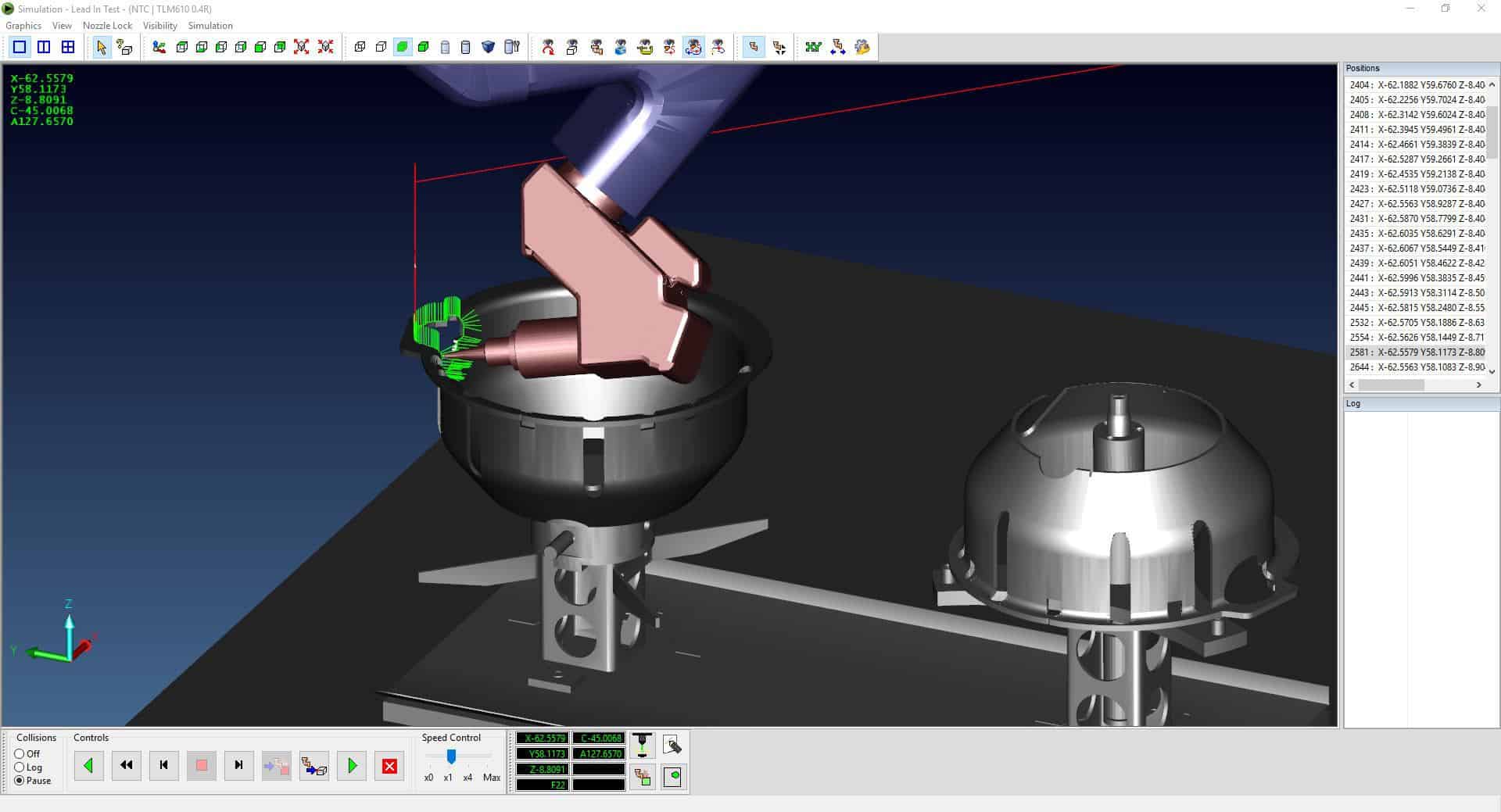1501x812 pixels.
Task: Click the Speed Control slider handle
Action: click(x=451, y=757)
